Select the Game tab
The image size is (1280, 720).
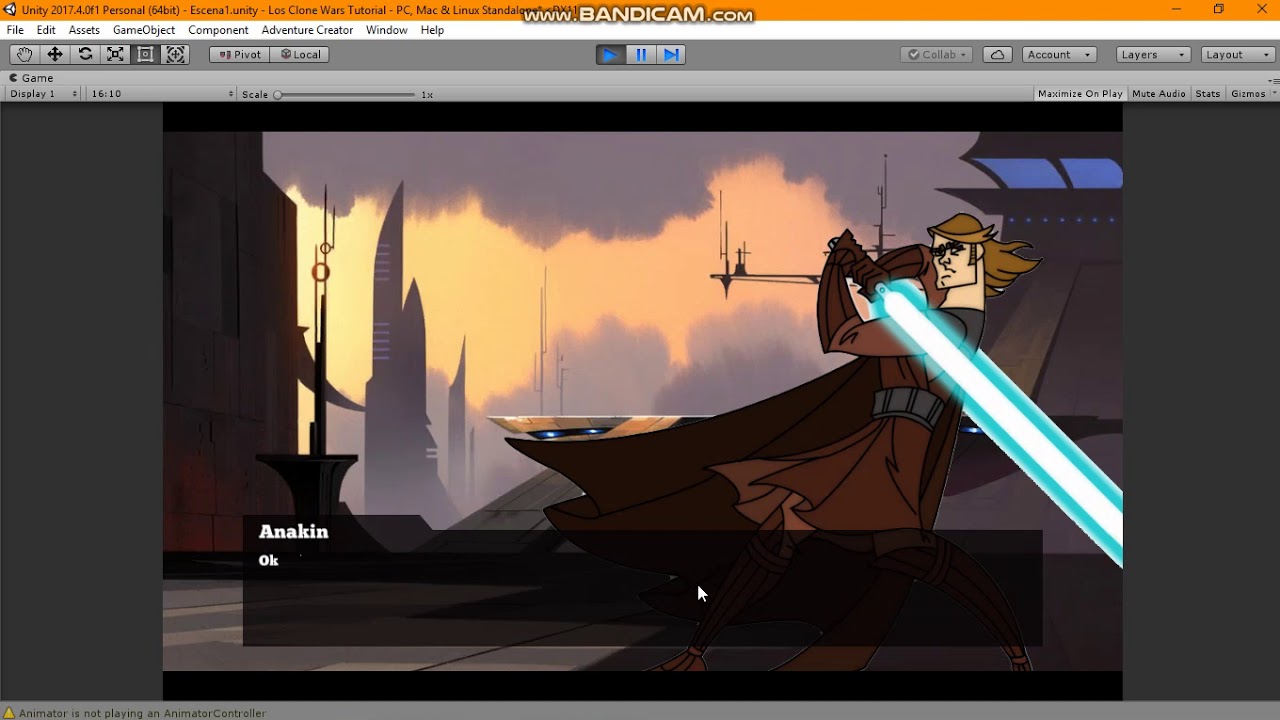tap(31, 78)
